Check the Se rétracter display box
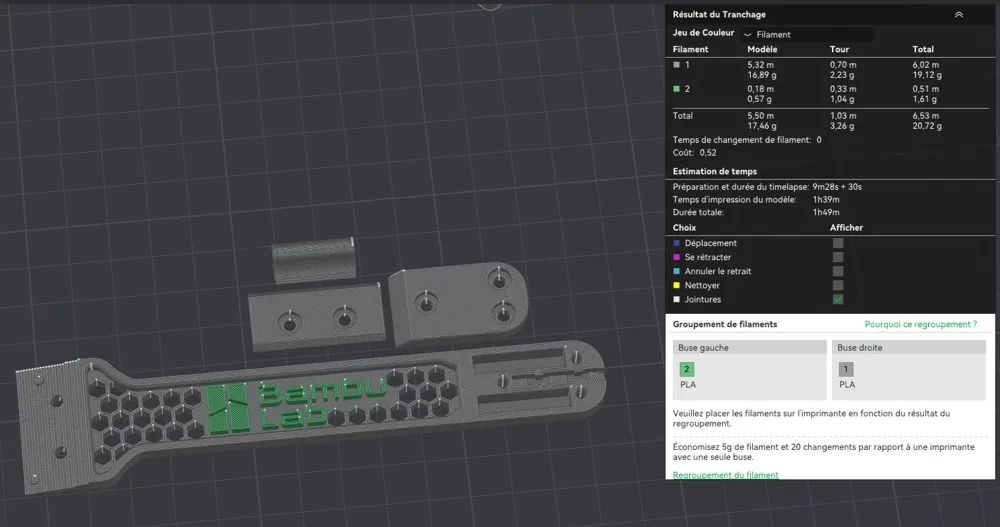The image size is (1000, 527). point(838,257)
